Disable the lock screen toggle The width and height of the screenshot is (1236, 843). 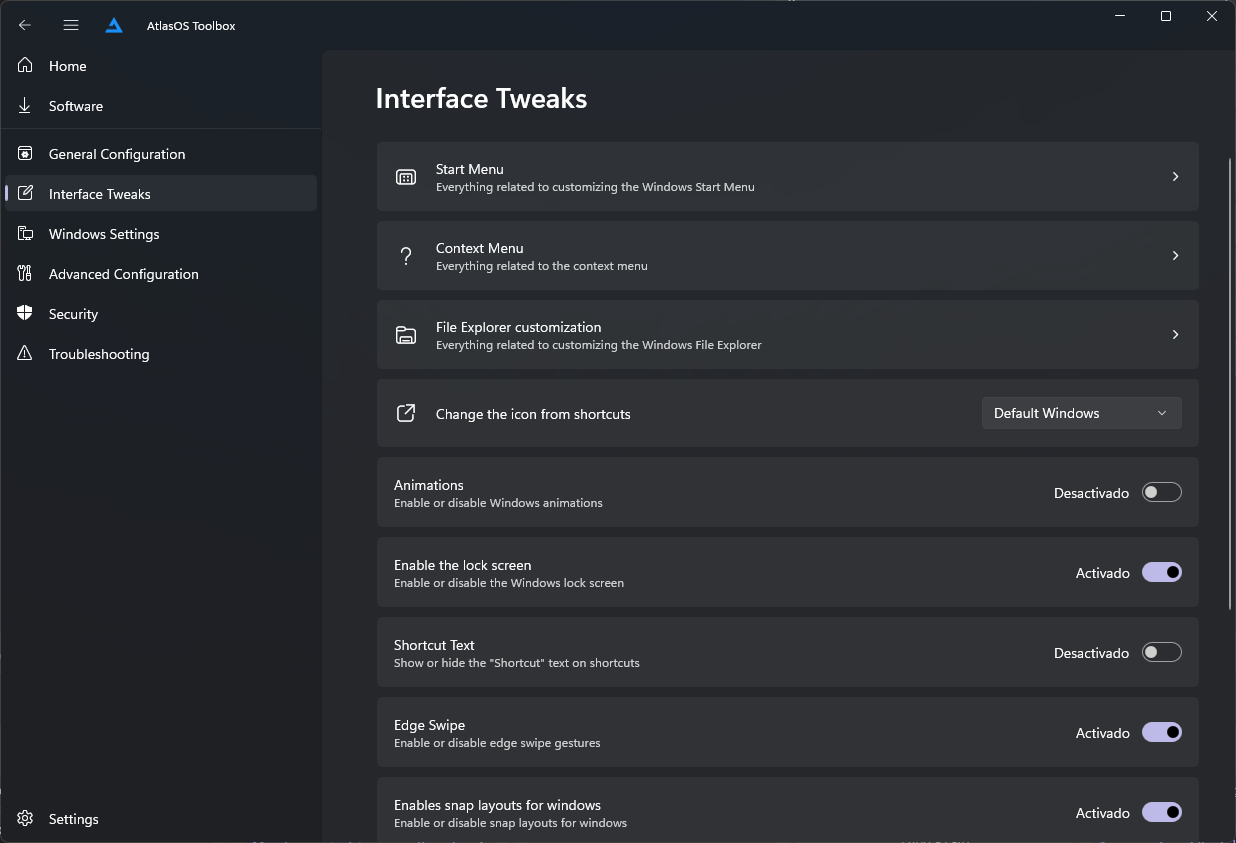(x=1161, y=573)
